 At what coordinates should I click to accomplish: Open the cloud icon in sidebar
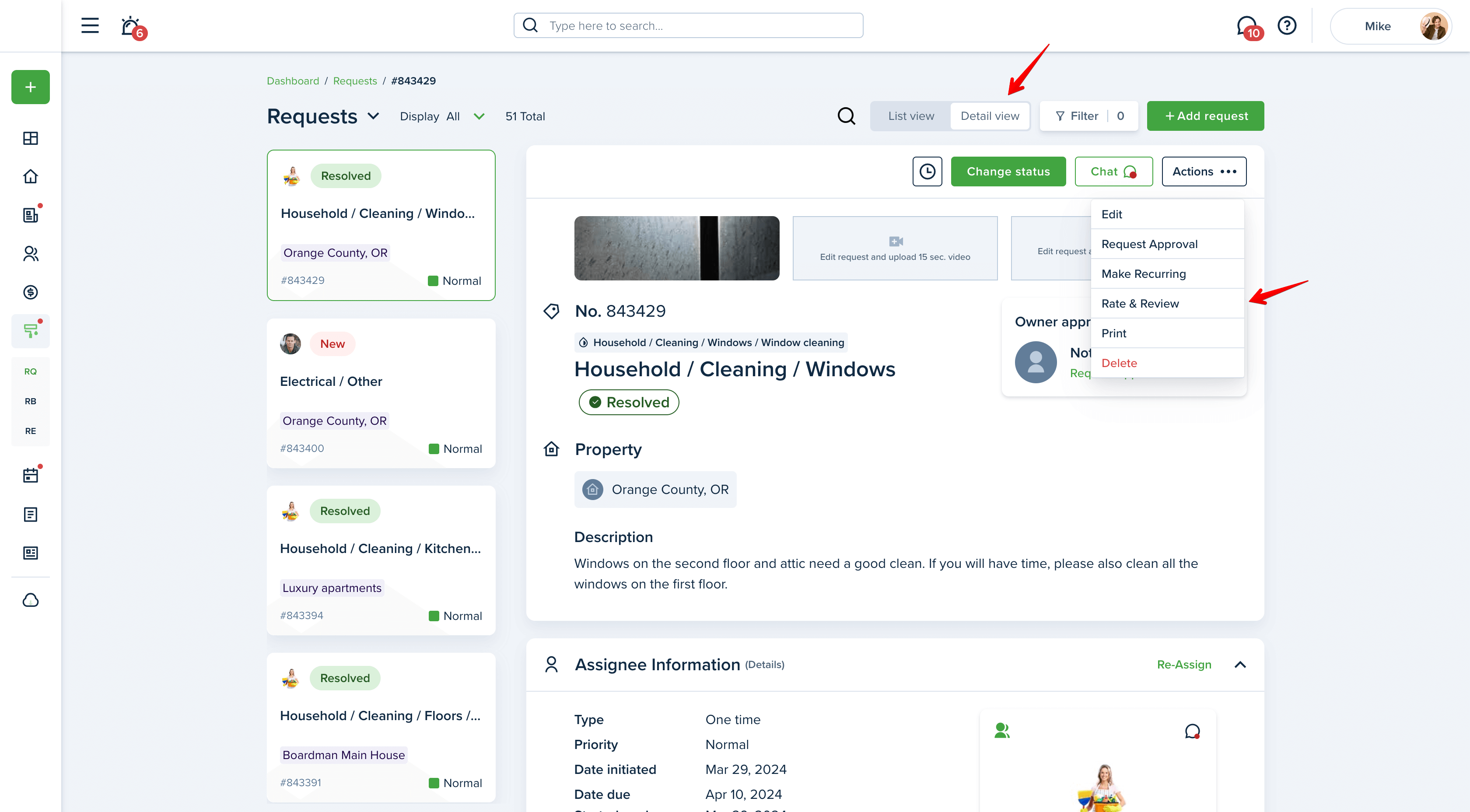pos(31,600)
